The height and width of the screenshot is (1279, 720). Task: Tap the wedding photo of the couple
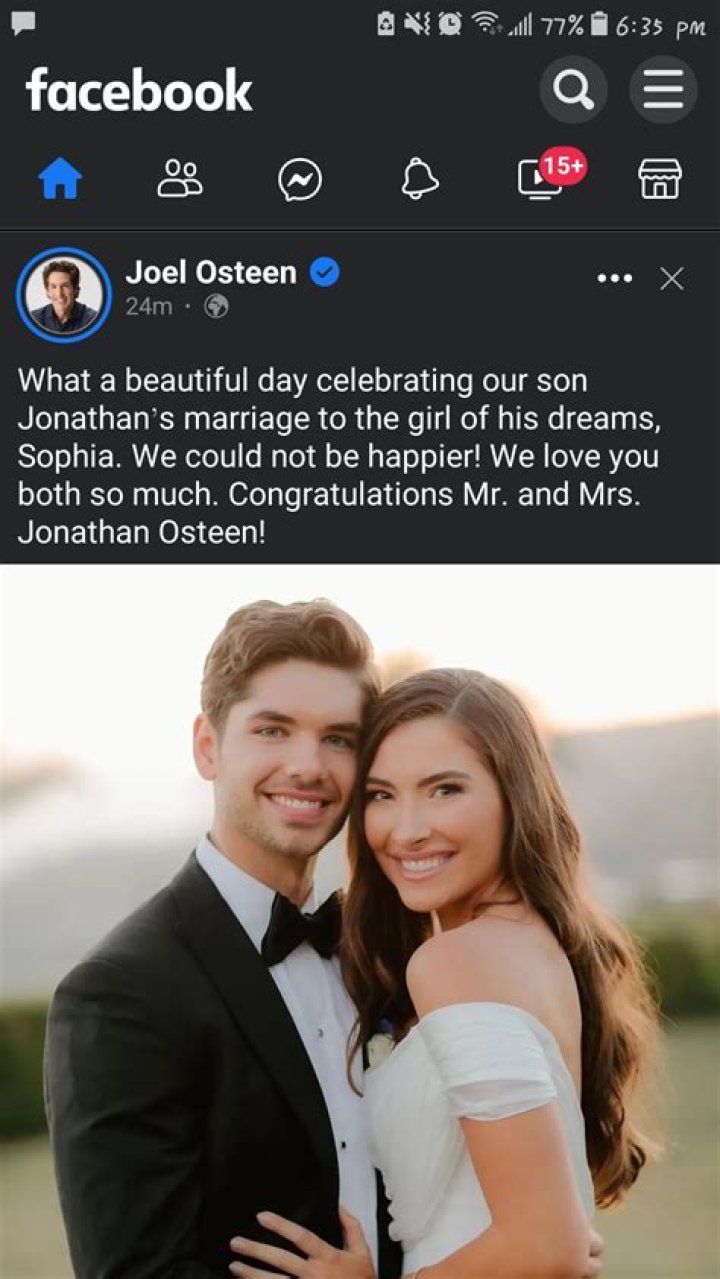pos(360,920)
